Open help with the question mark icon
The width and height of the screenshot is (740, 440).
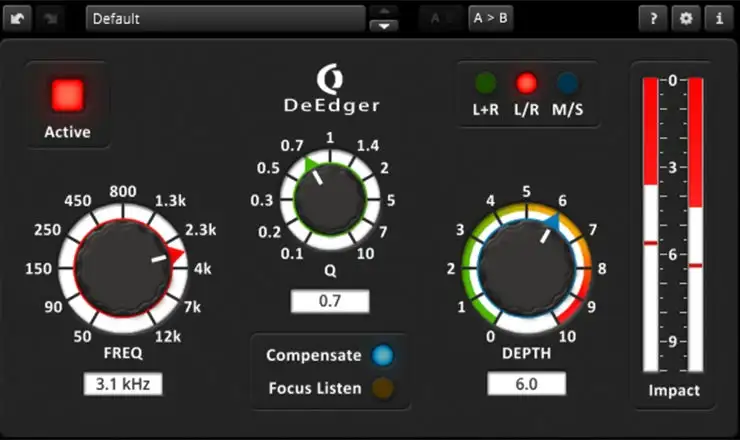[654, 19]
